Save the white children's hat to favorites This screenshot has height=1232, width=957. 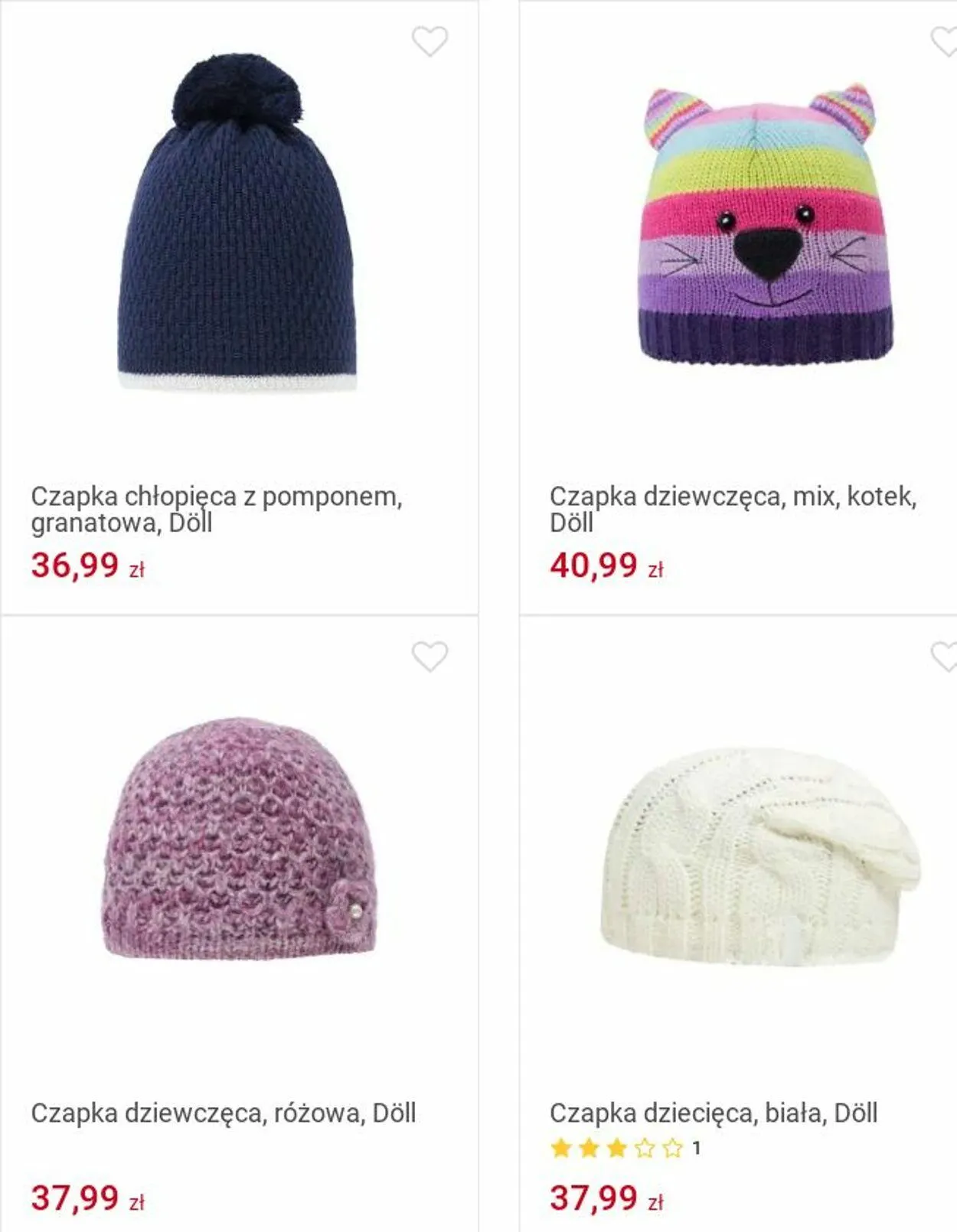[944, 656]
